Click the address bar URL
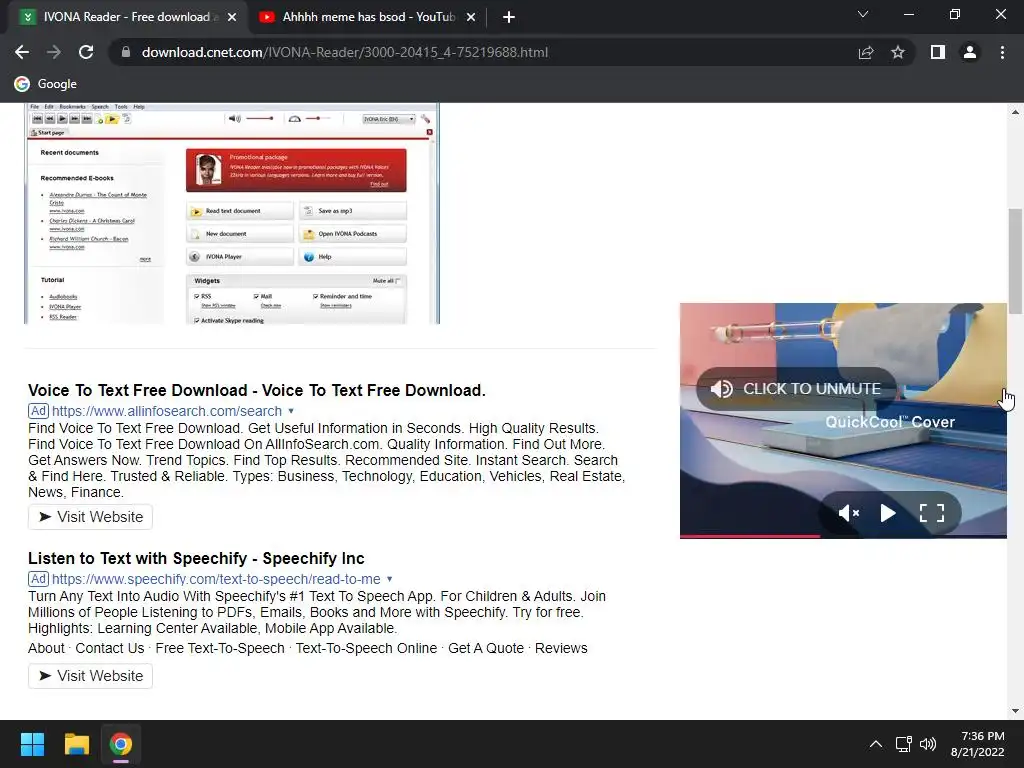This screenshot has width=1024, height=768. click(345, 52)
